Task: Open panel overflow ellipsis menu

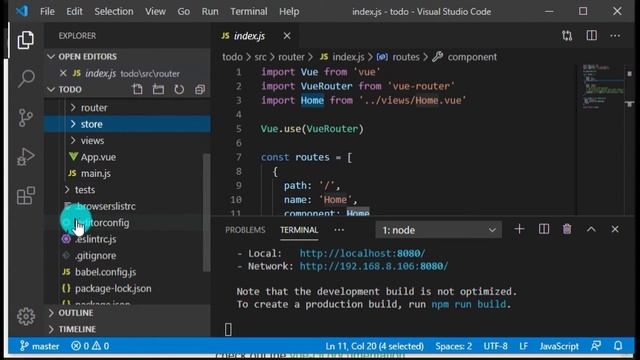Action: click(x=339, y=230)
